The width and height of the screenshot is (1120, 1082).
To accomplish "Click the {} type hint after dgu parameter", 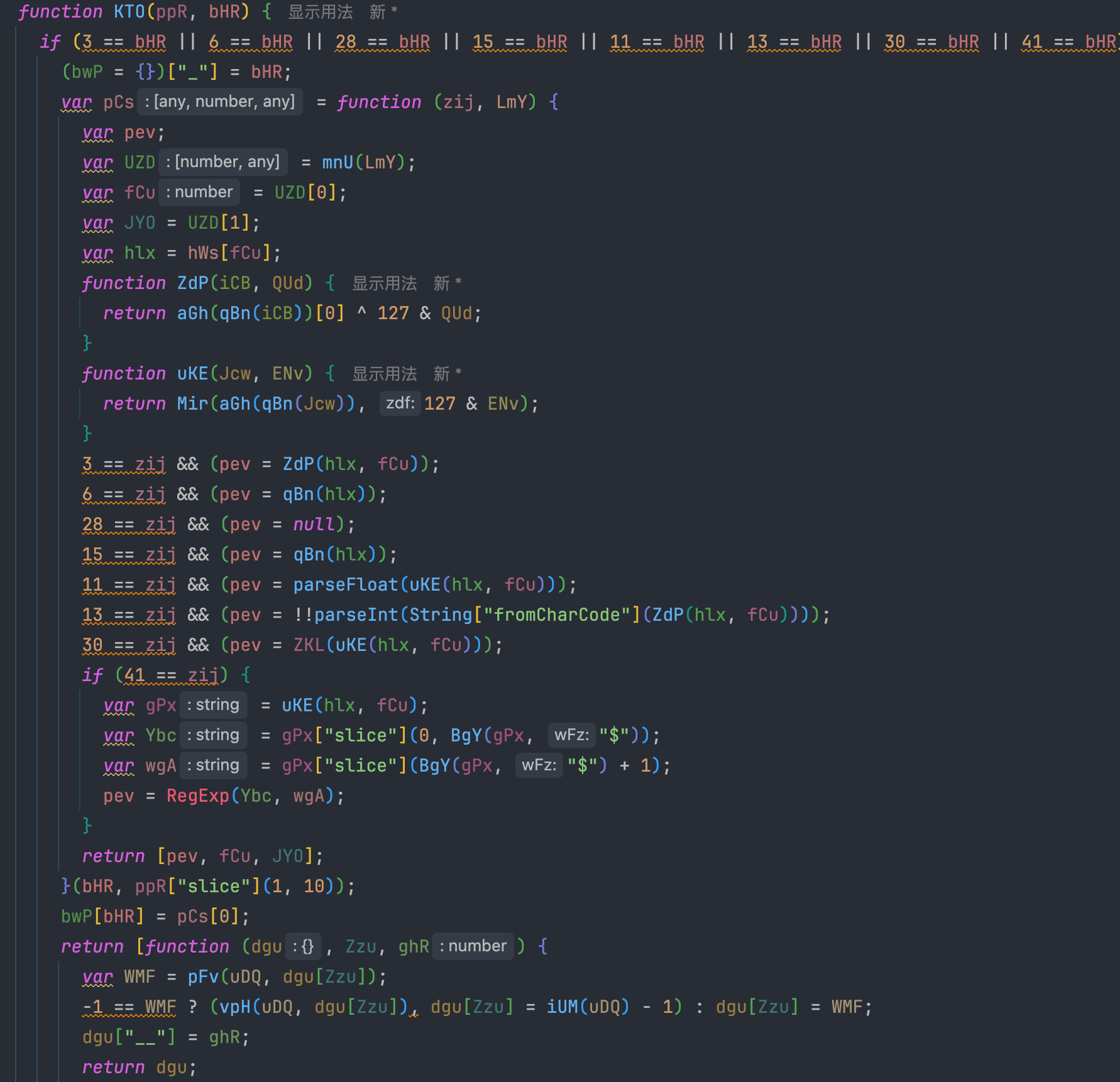I will coord(303,946).
